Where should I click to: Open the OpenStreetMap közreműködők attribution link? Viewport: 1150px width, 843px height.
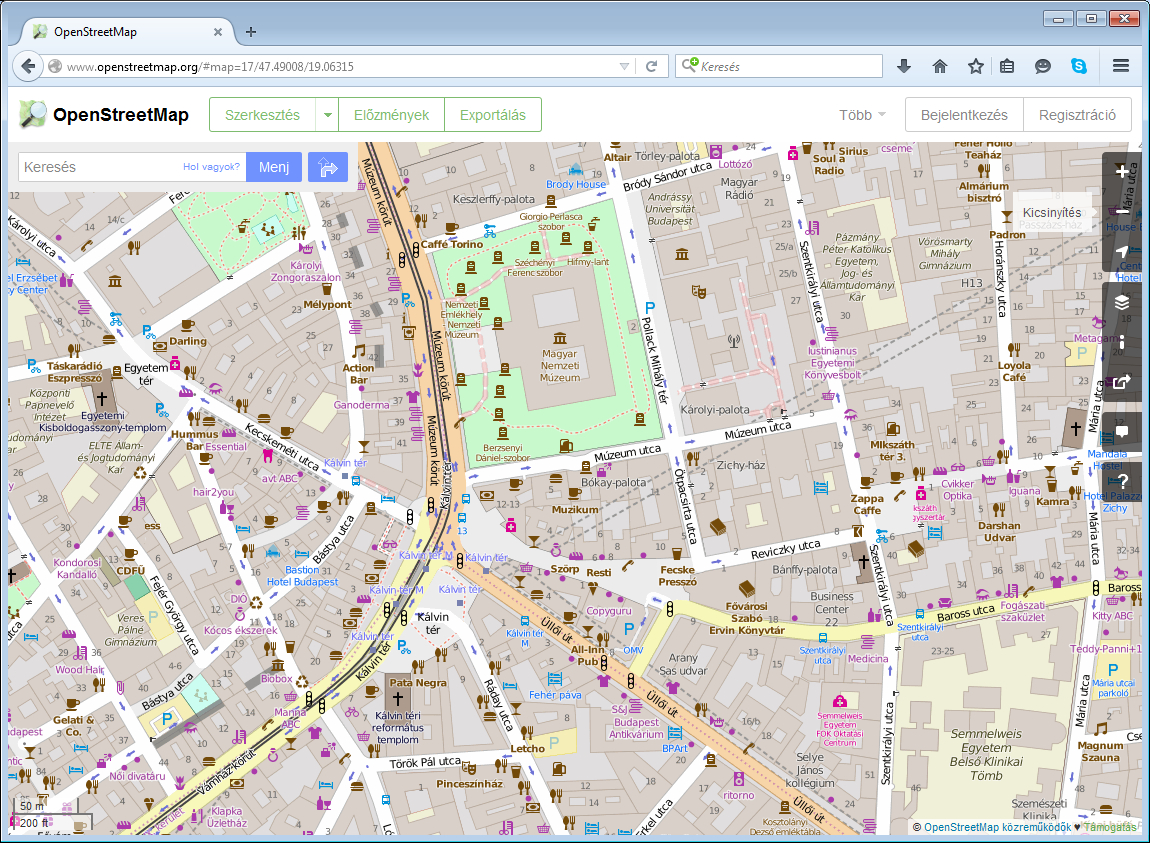pyautogui.click(x=997, y=827)
